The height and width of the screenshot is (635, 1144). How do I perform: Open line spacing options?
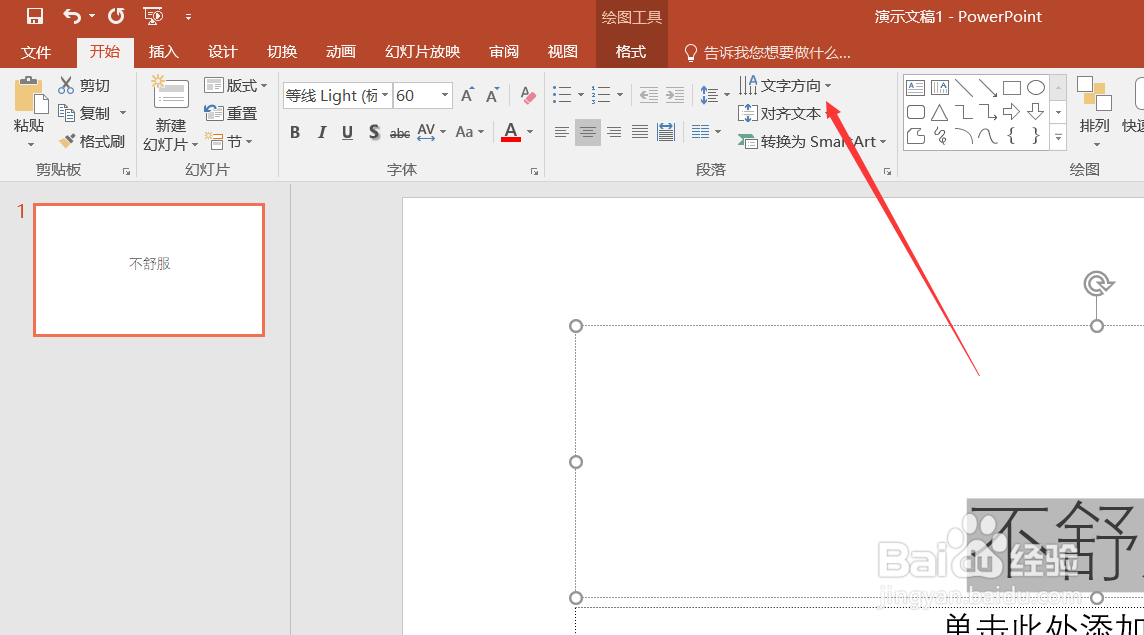[x=714, y=95]
